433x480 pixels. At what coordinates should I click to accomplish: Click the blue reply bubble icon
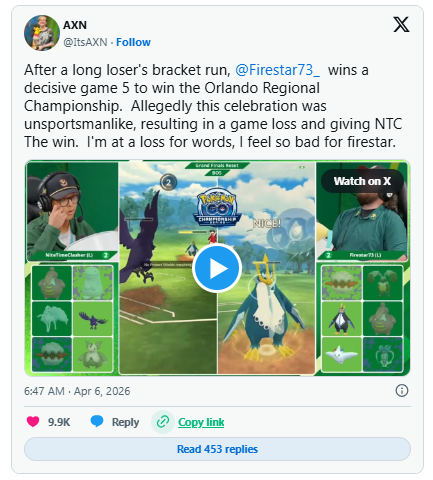tap(97, 422)
